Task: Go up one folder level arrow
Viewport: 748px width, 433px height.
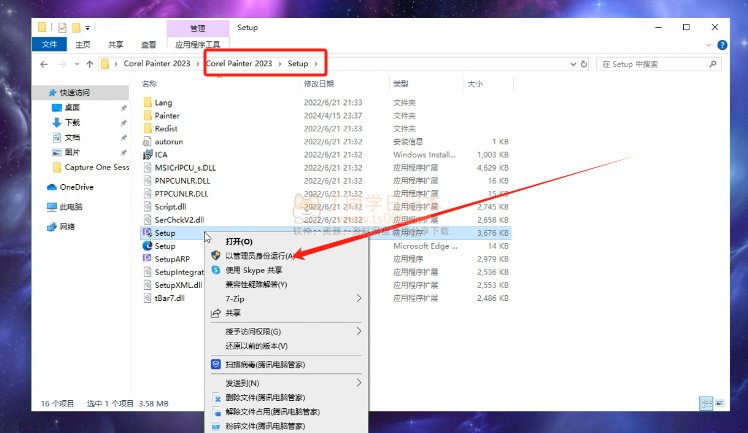Action: (90, 64)
